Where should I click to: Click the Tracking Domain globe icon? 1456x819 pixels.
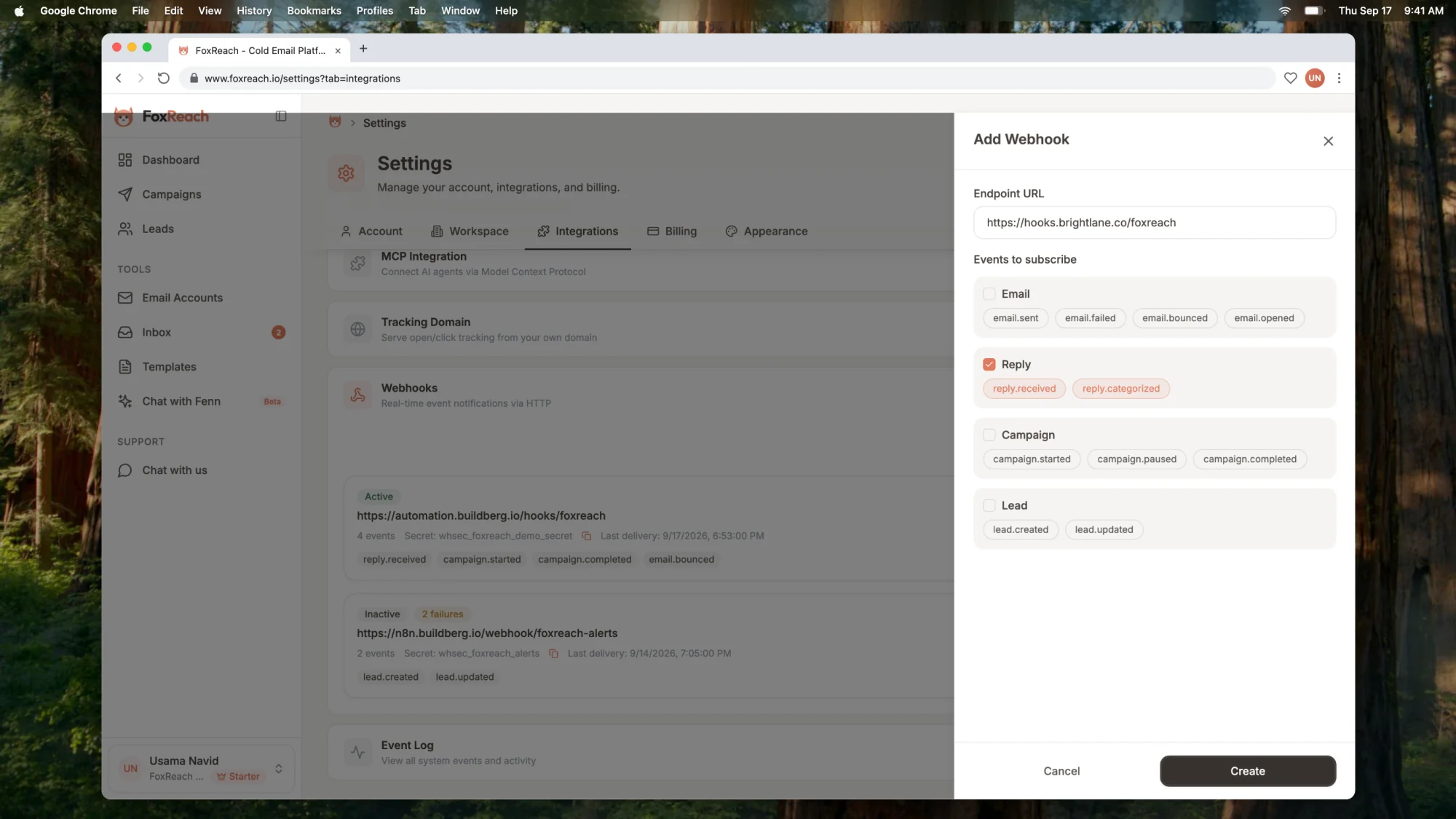[x=357, y=329]
